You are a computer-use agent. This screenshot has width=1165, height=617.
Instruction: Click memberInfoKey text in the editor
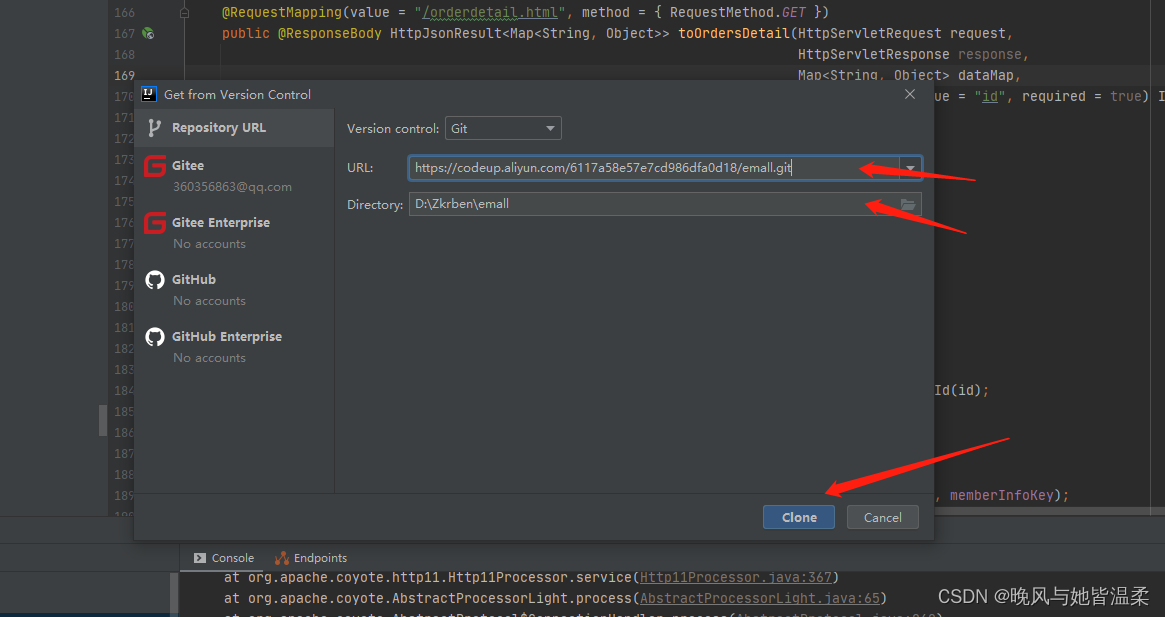(x=1001, y=495)
